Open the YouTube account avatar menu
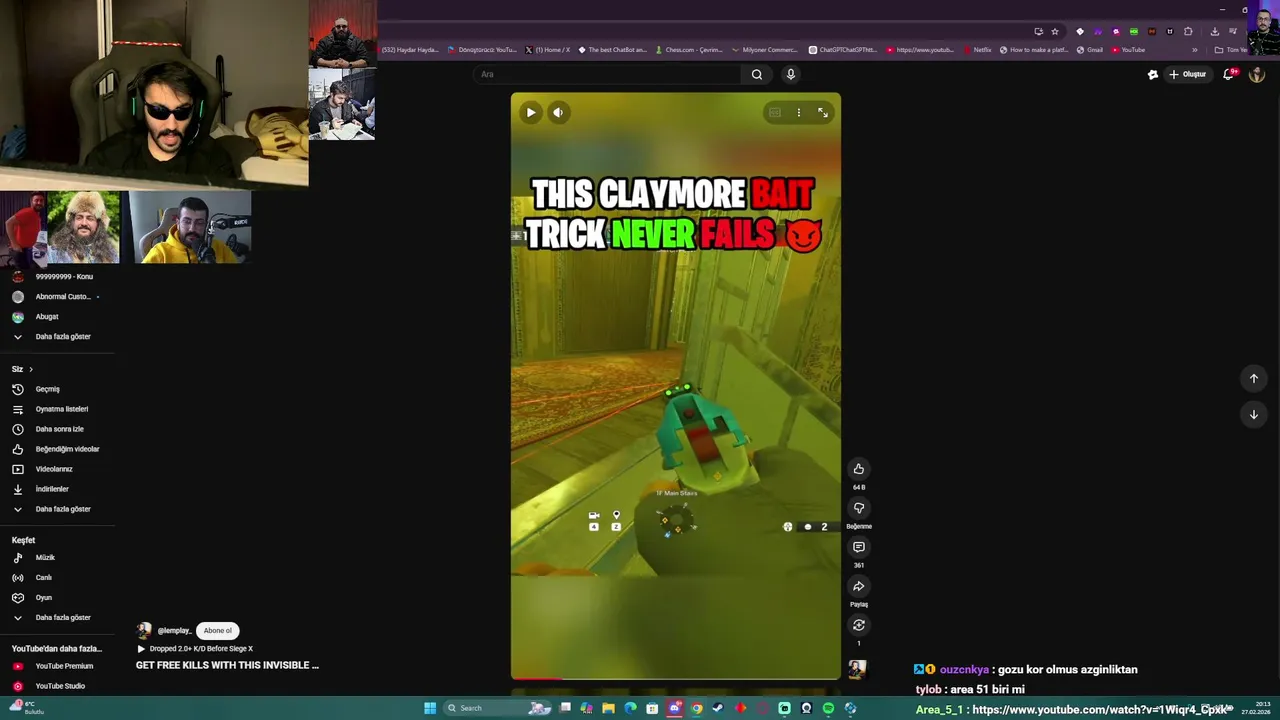This screenshot has height=720, width=1280. point(1257,74)
